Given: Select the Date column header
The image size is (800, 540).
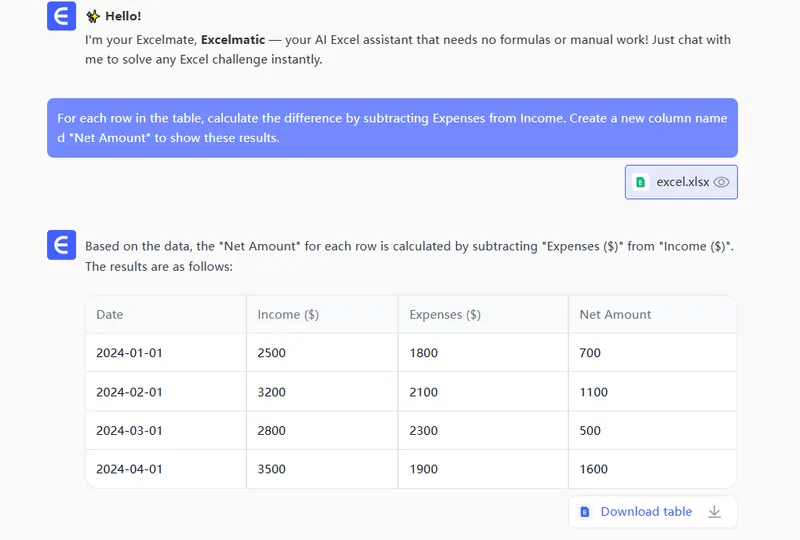Looking at the screenshot, I should (x=110, y=314).
